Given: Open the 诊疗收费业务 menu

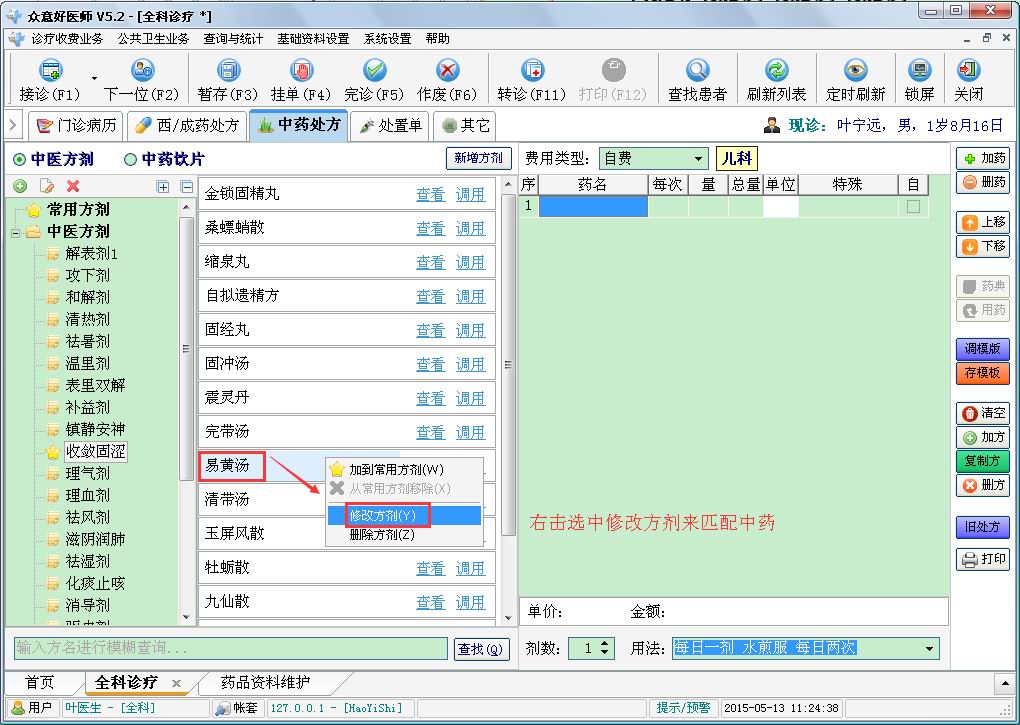Looking at the screenshot, I should pos(67,39).
